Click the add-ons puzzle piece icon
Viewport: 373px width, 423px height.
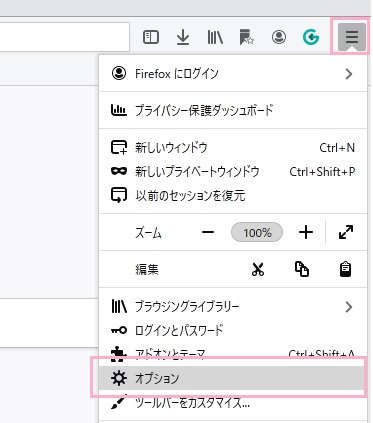[x=119, y=354]
